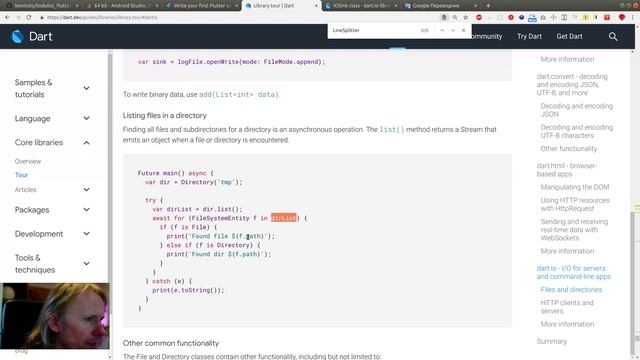Viewport: 640px width, 360px height.
Task: Click the 'Listing files in a directory' heading
Action: coord(164,116)
